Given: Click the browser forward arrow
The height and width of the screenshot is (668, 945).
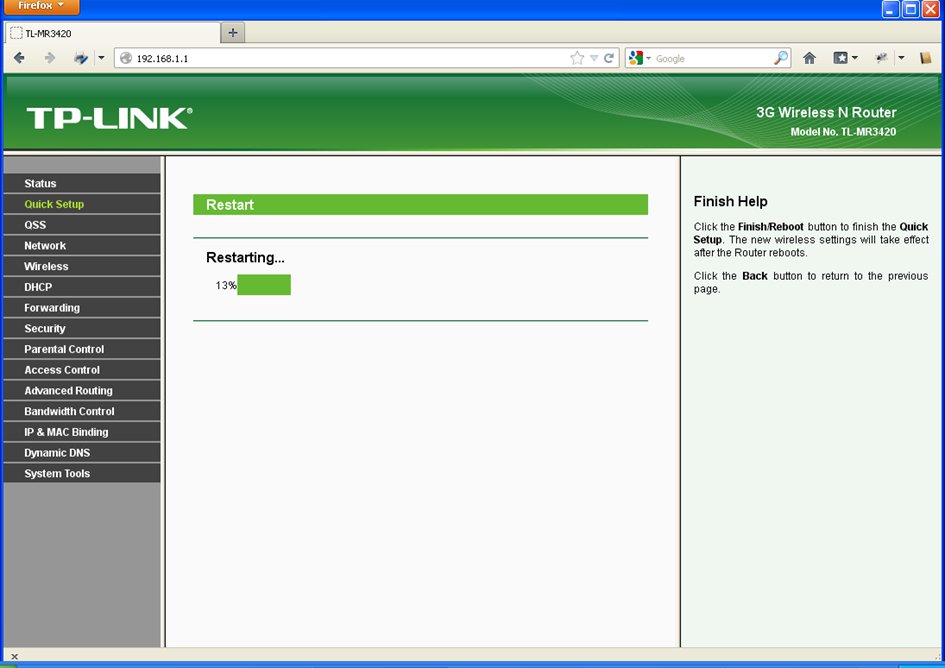Looking at the screenshot, I should (x=49, y=58).
